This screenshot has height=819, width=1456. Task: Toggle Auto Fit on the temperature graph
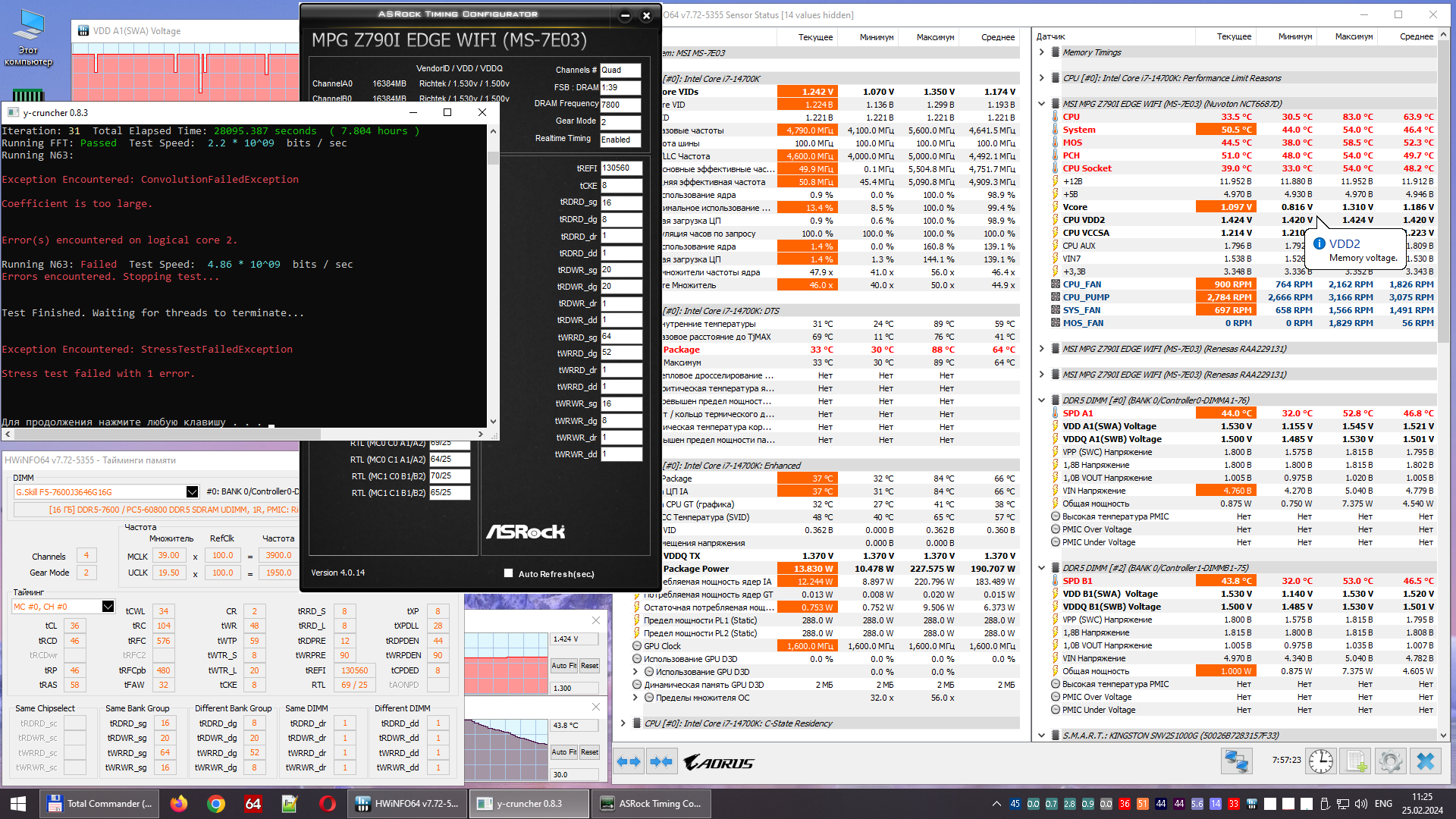(x=563, y=752)
